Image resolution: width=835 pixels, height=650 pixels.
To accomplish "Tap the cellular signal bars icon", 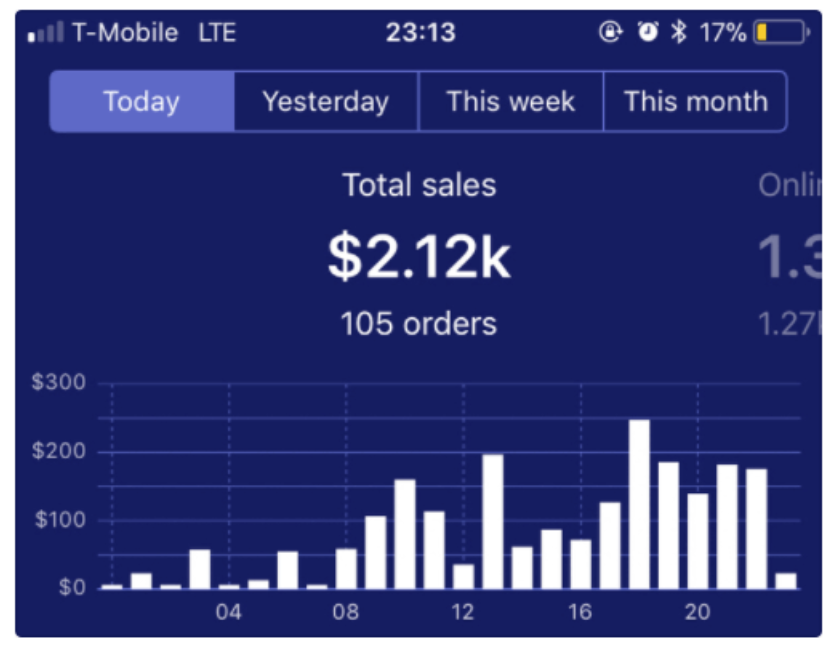I will (x=46, y=34).
